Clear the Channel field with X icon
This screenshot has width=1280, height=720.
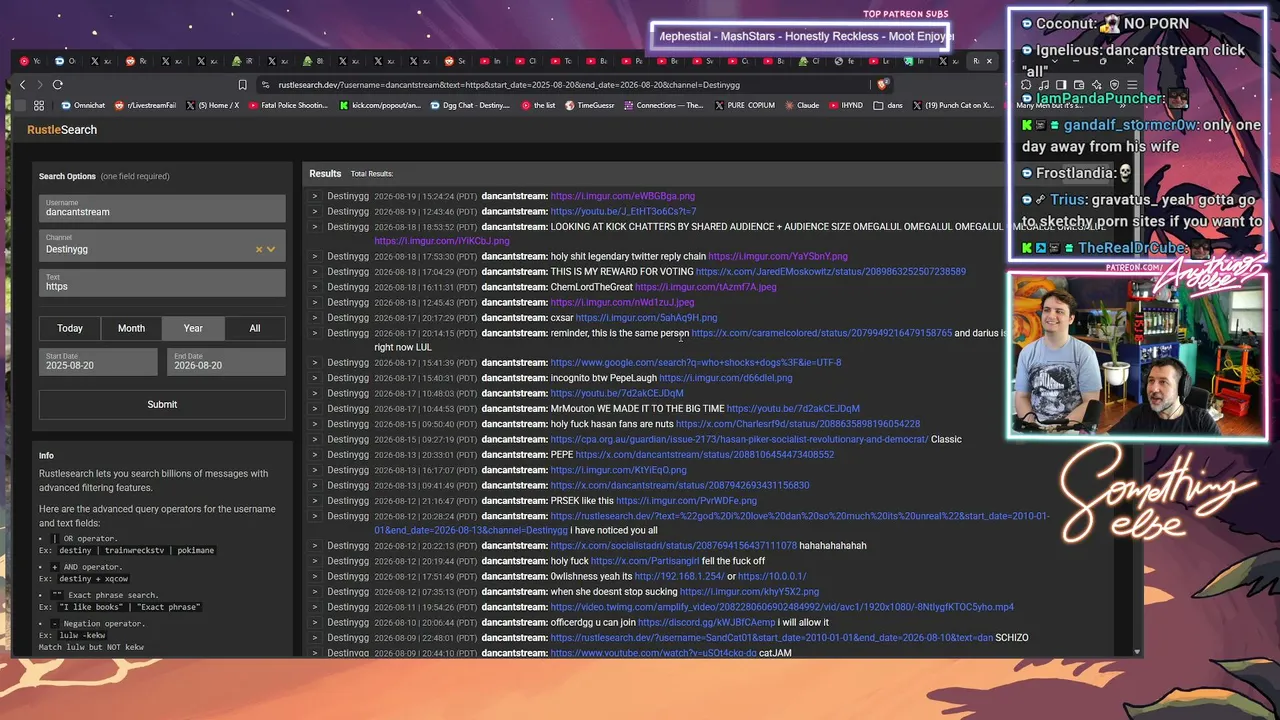coord(258,249)
